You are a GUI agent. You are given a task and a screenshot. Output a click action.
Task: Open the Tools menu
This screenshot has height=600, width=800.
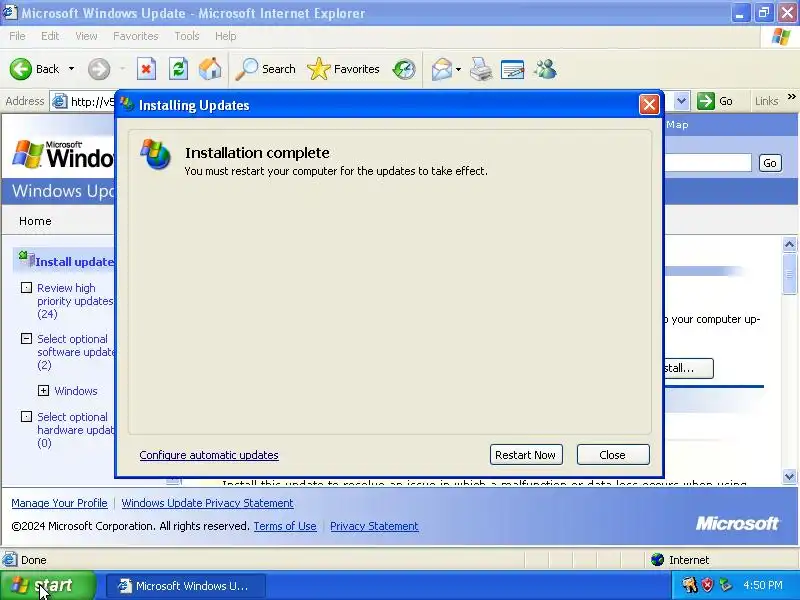click(x=187, y=36)
